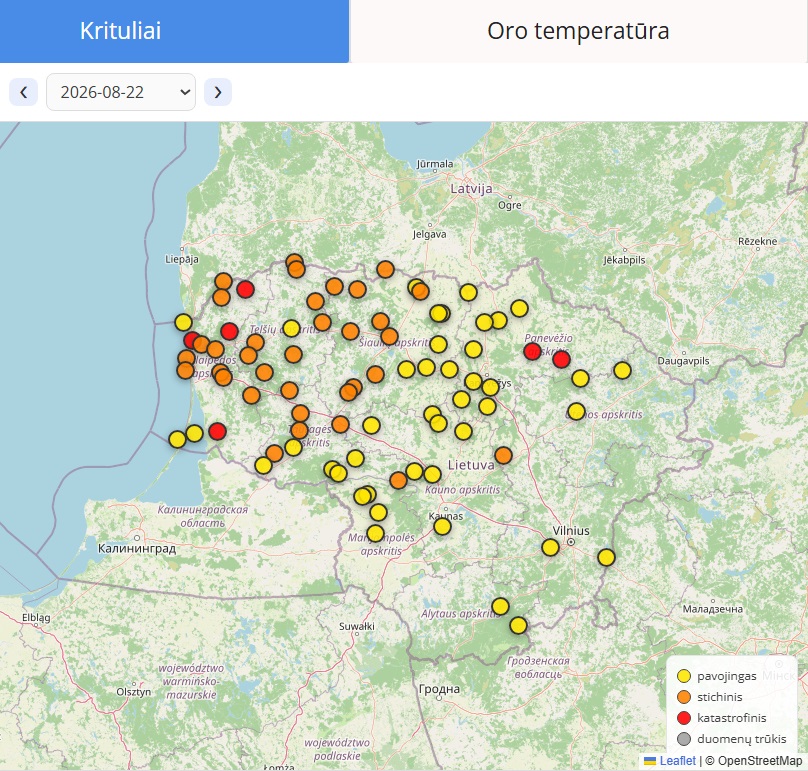The width and height of the screenshot is (808, 771).
Task: Click the Rēzekne town label
Action: click(758, 241)
